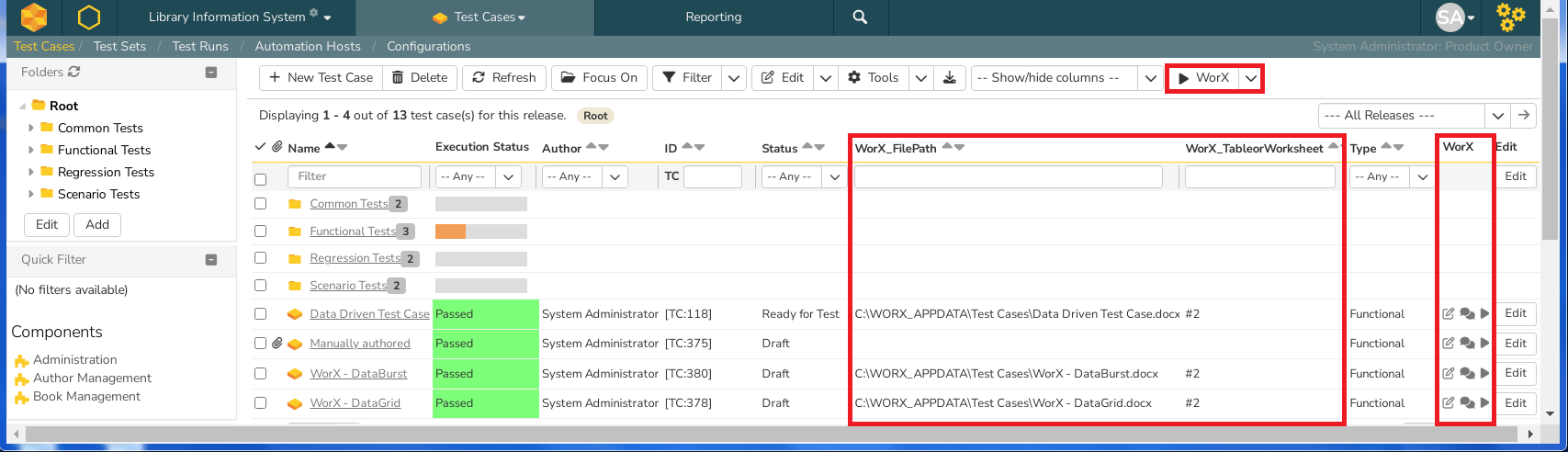Open the global search magnifier
1568x452 pixels.
tap(859, 17)
